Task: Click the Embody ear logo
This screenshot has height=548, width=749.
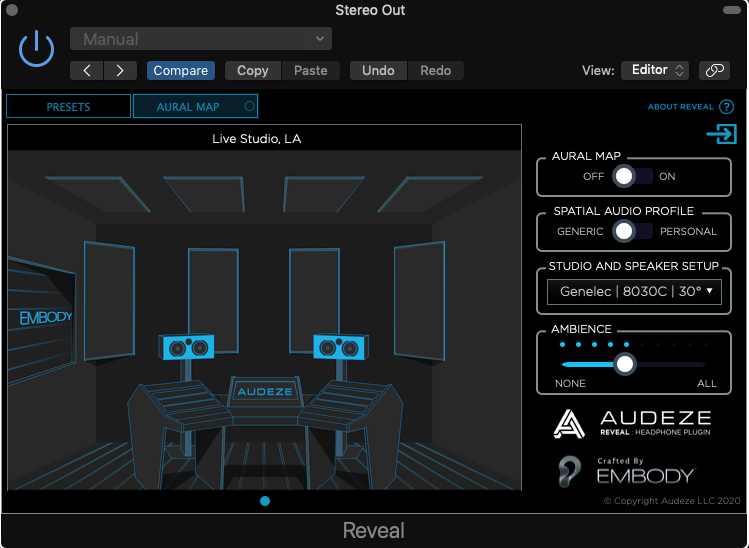Action: point(569,471)
